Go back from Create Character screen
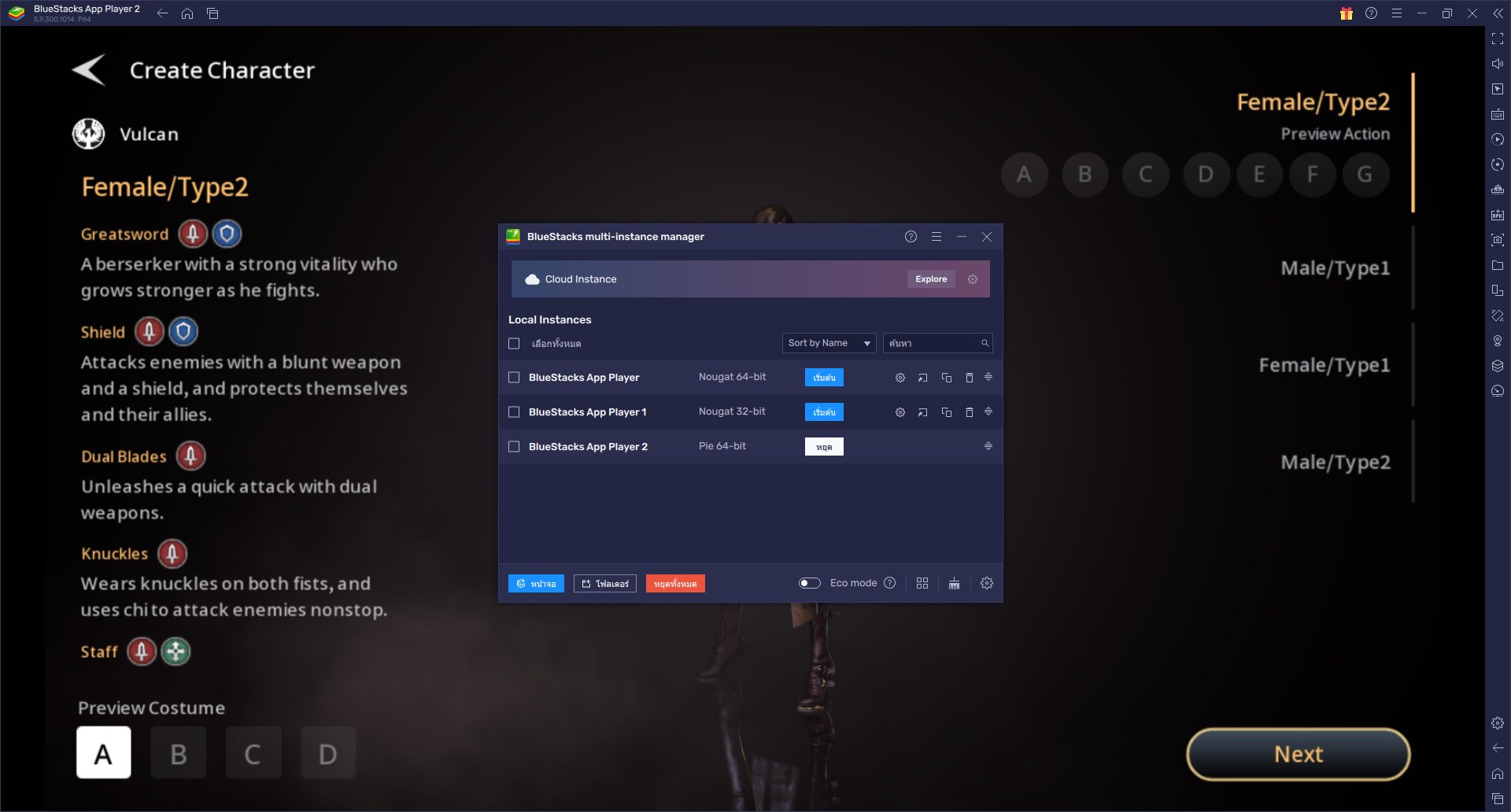Image resolution: width=1511 pixels, height=812 pixels. (89, 70)
